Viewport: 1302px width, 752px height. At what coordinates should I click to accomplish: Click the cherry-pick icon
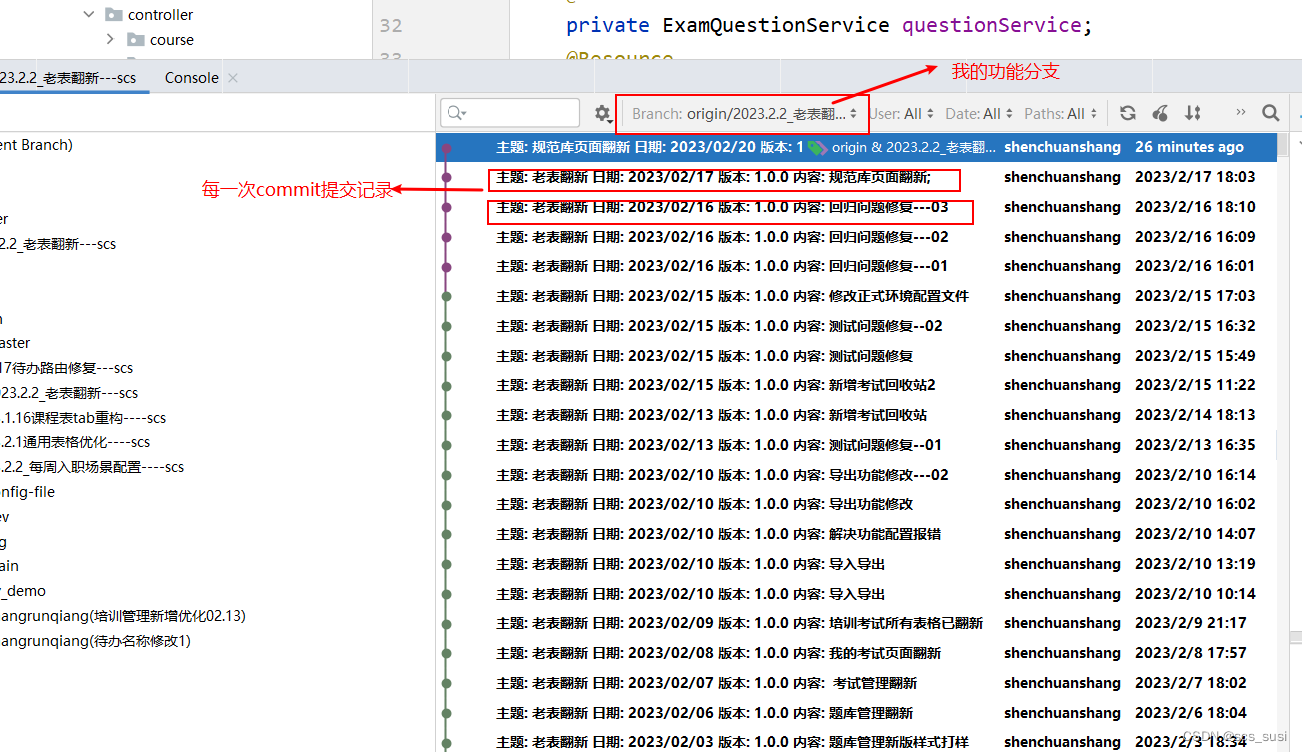click(1160, 114)
